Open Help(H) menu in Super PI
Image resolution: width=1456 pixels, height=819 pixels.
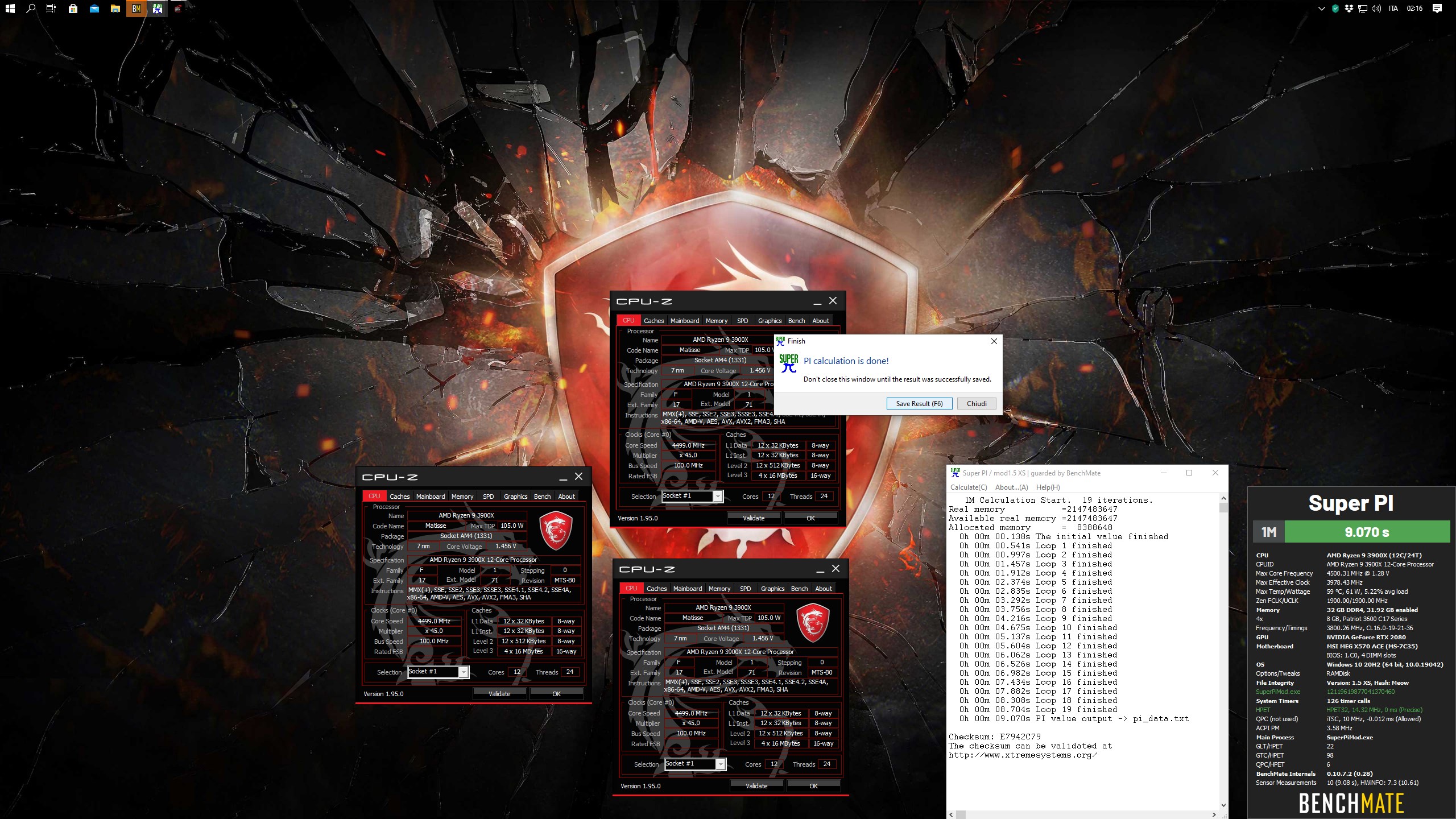click(1048, 487)
